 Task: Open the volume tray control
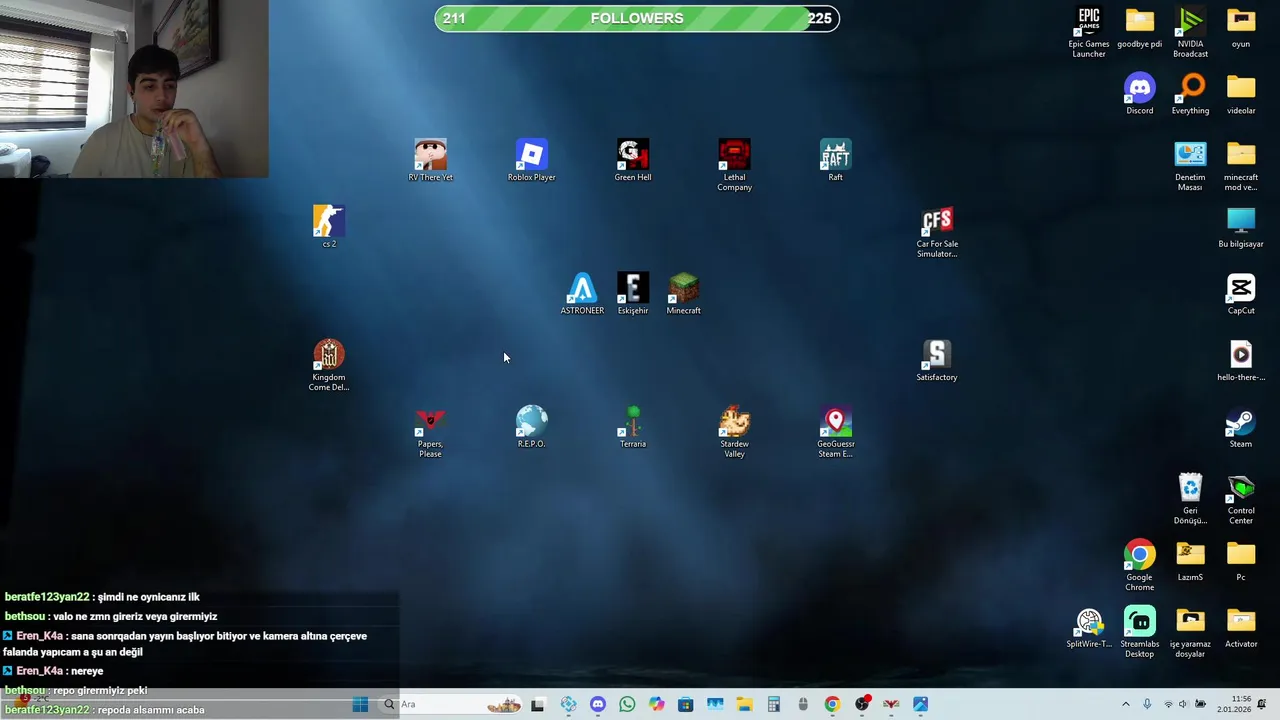(x=1183, y=705)
